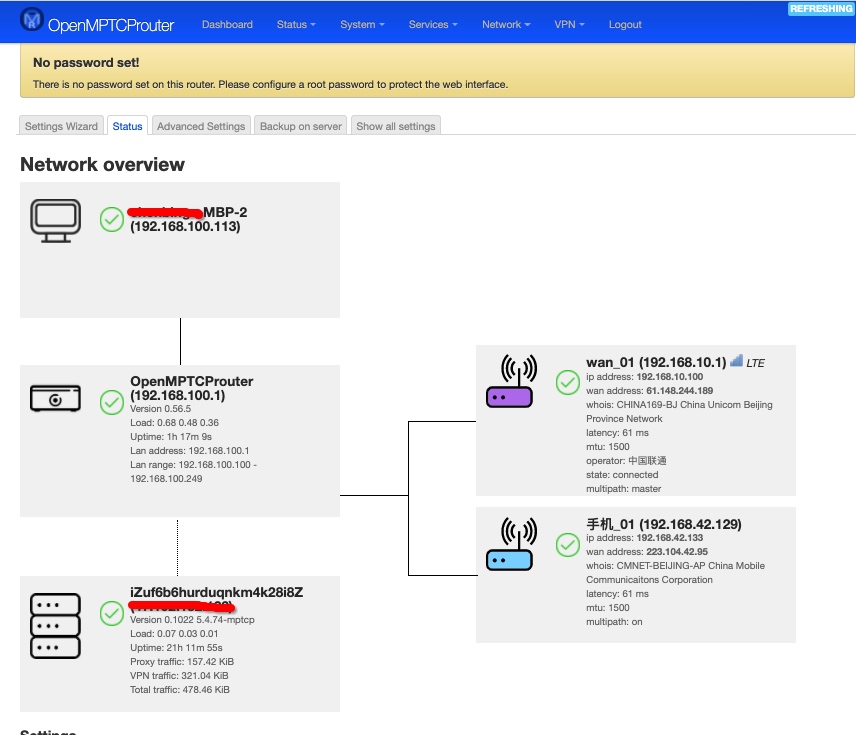Open the Network dropdown menu
This screenshot has height=735, width=856.
point(505,24)
